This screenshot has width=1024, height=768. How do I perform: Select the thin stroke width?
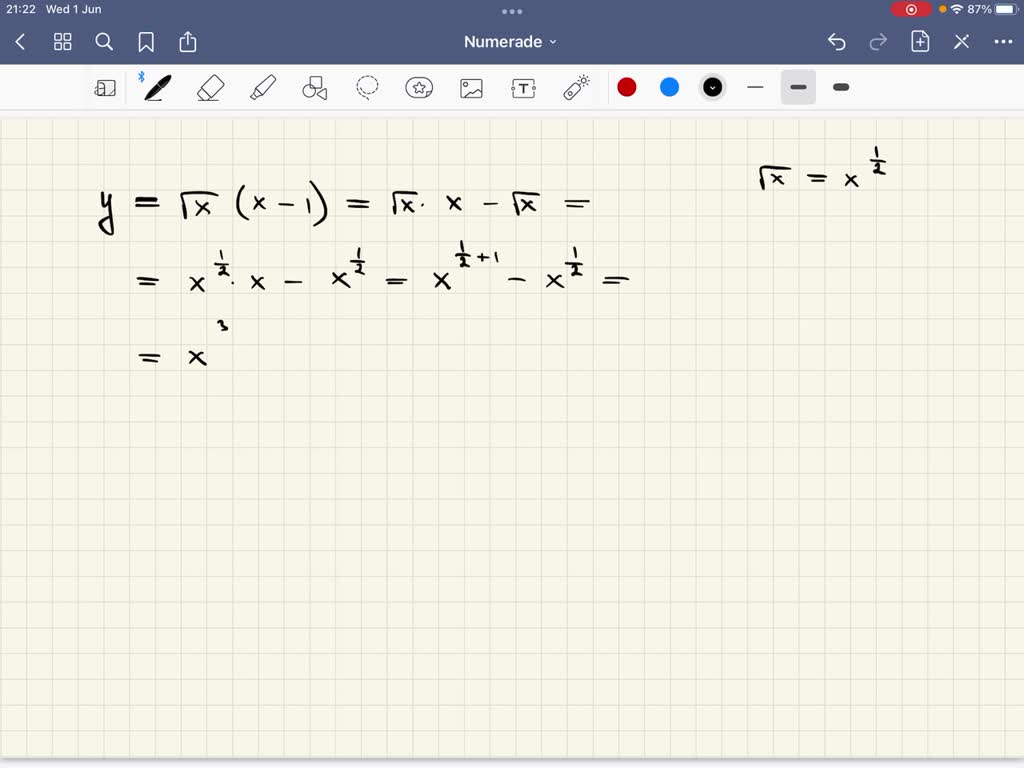755,87
